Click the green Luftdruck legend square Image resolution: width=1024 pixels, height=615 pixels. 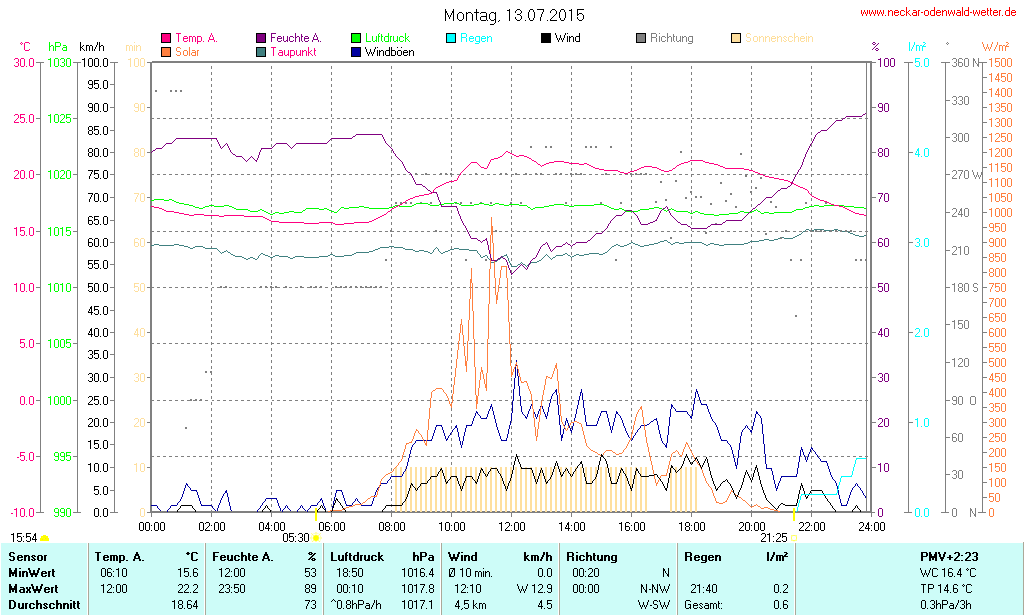(357, 39)
